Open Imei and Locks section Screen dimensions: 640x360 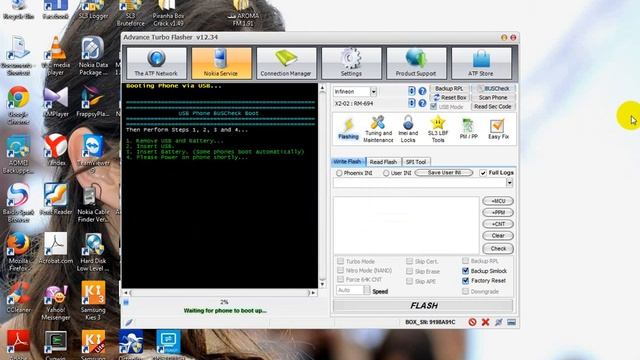pyautogui.click(x=408, y=129)
